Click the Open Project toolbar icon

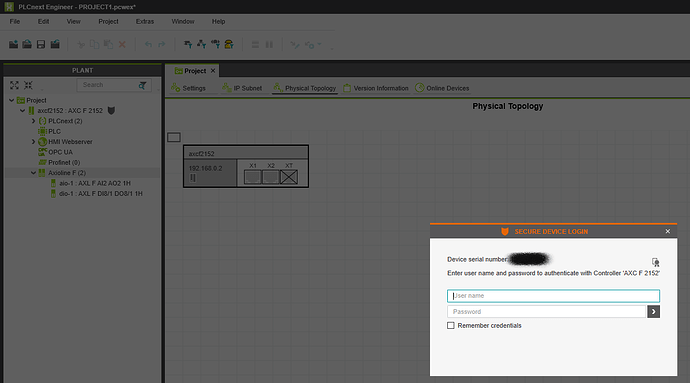[27, 44]
